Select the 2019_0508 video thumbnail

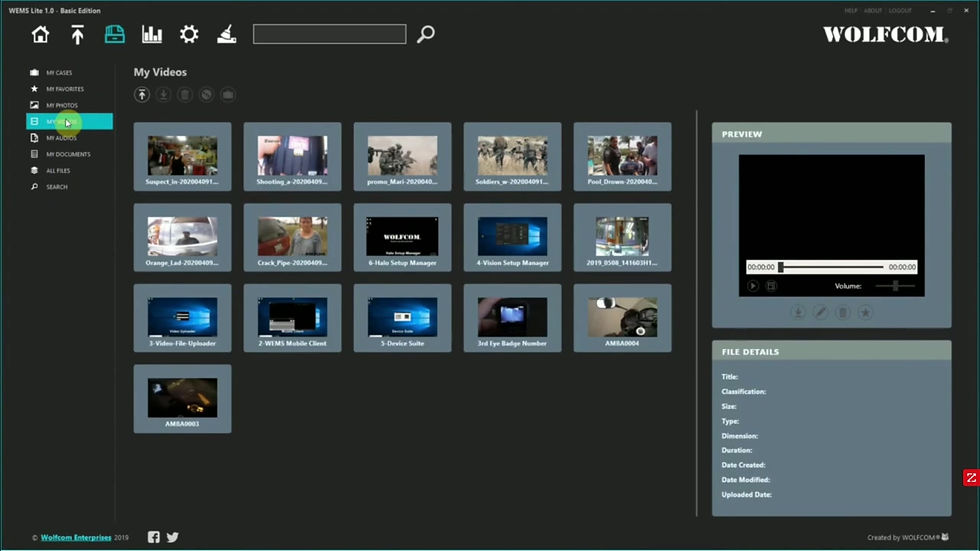coord(622,237)
